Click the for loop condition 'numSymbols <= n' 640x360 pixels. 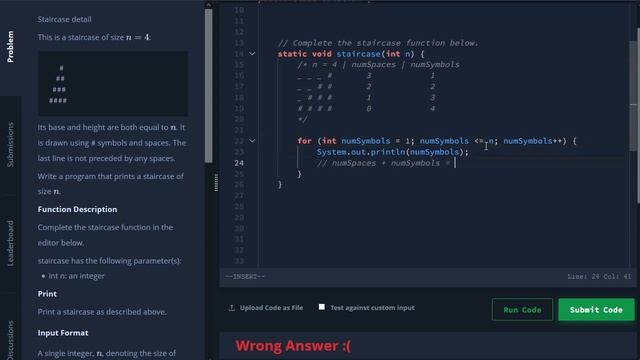457,141
